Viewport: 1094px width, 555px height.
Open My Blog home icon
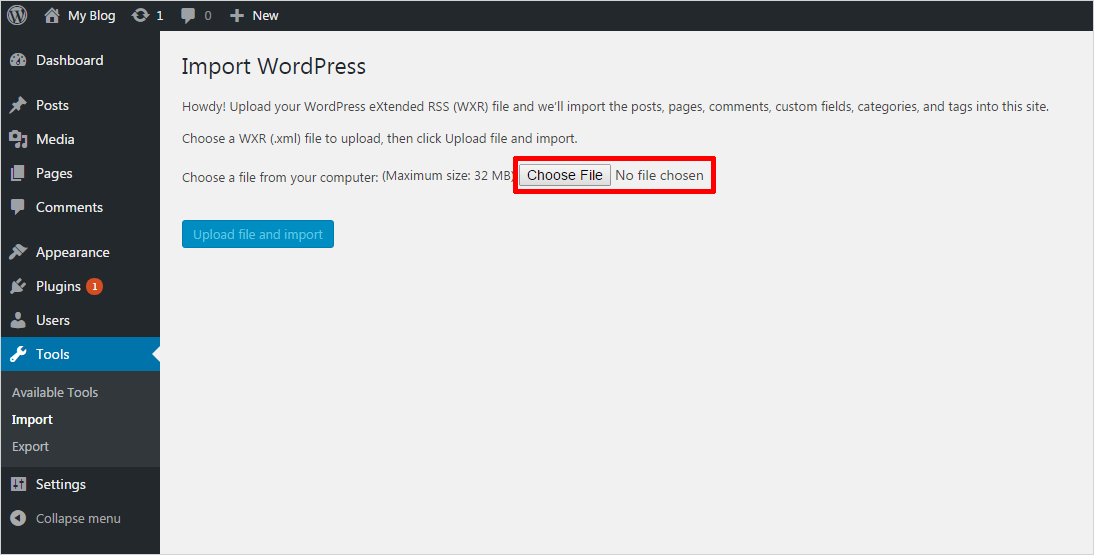pos(53,16)
